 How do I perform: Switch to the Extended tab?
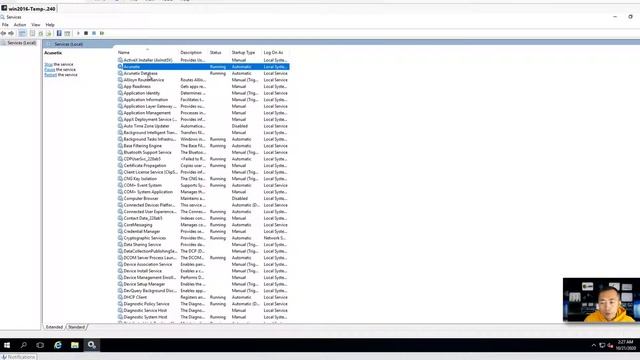[x=54, y=327]
